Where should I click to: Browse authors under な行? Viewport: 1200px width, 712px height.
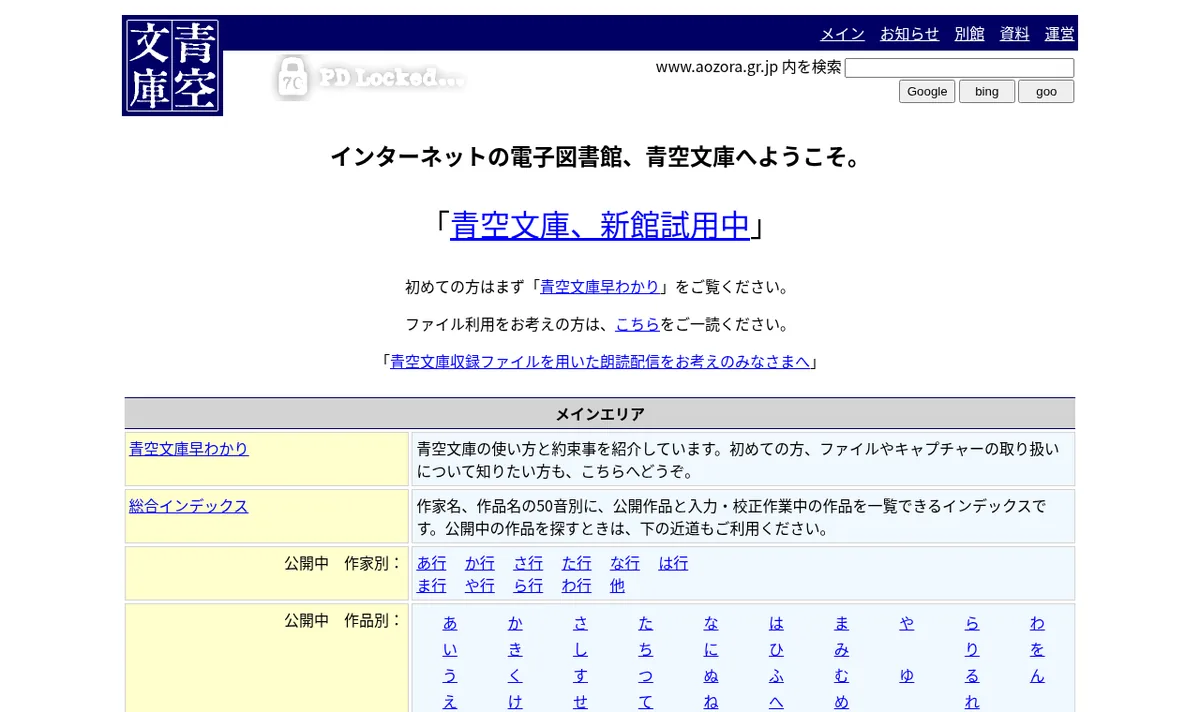[625, 563]
